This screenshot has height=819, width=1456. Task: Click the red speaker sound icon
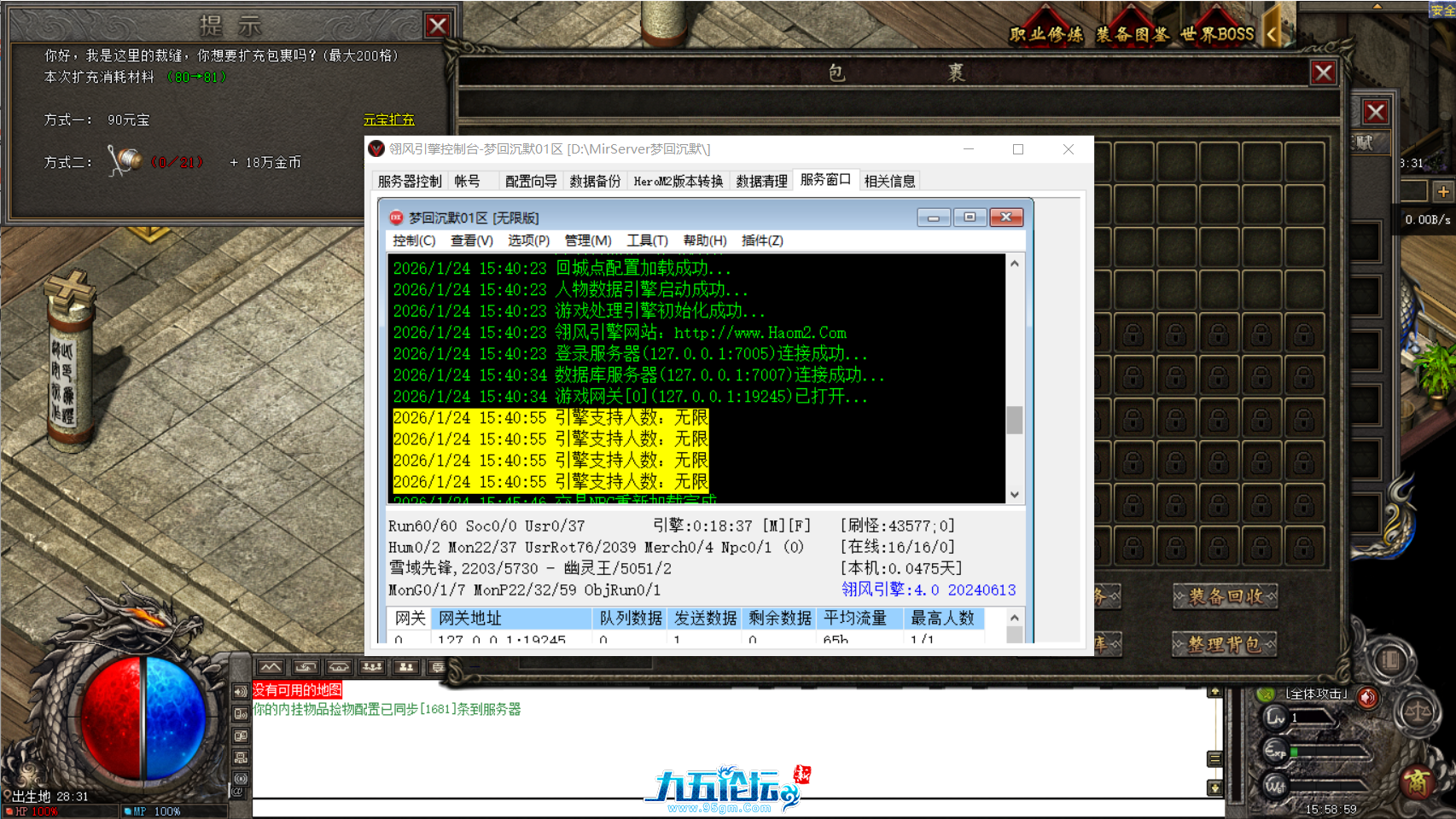click(1367, 697)
